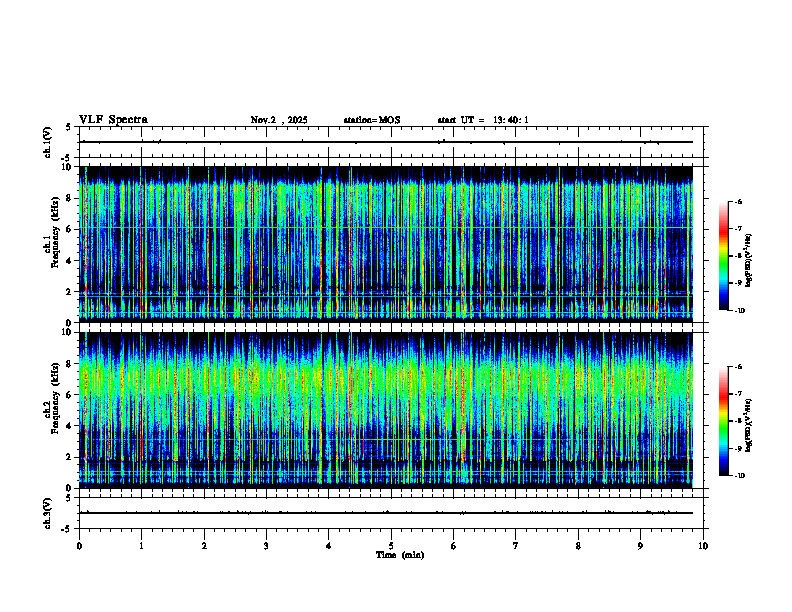
Task: Click inside the ch.2 spectrogram panel
Action: click(x=386, y=410)
